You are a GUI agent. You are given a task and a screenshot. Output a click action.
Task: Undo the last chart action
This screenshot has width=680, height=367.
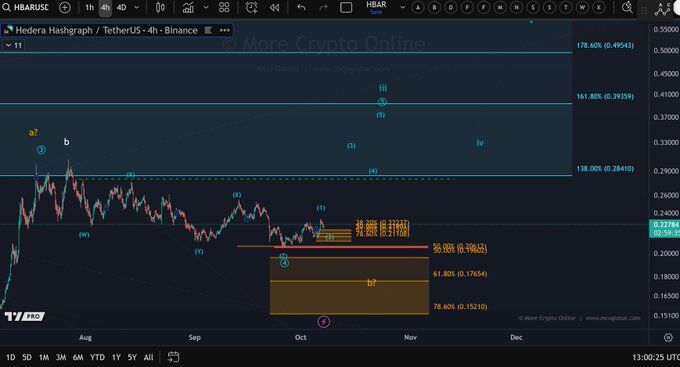(x=301, y=7)
